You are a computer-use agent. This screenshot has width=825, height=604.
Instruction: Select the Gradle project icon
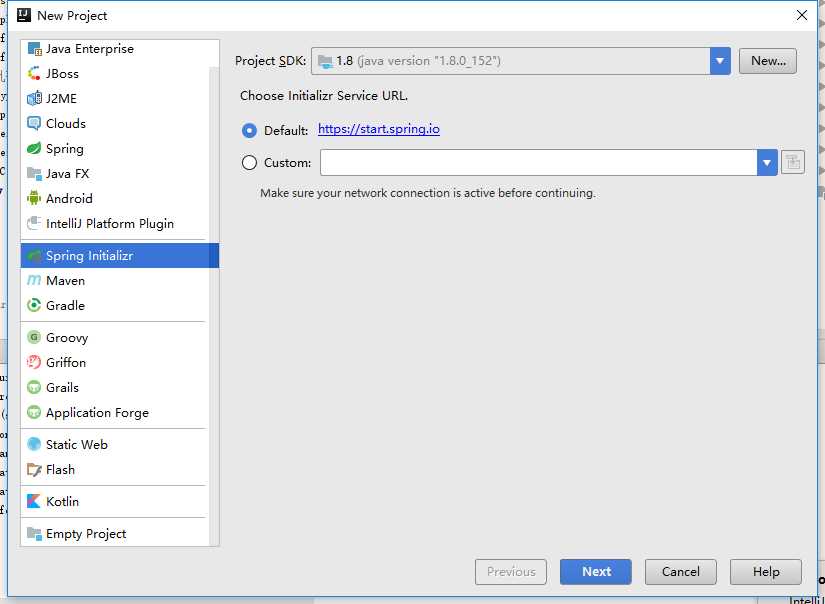(x=34, y=305)
